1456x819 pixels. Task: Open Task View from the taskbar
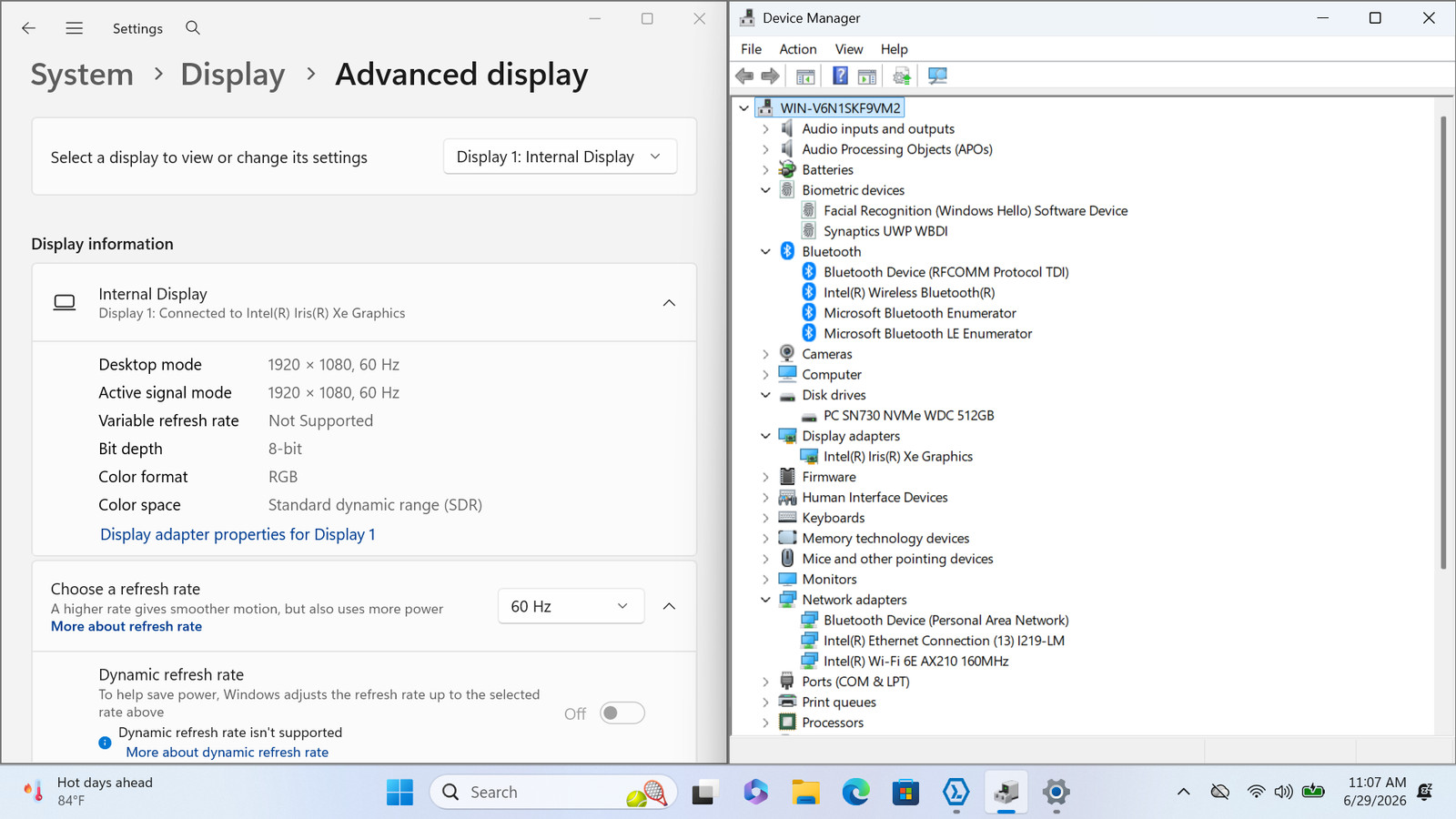coord(703,793)
